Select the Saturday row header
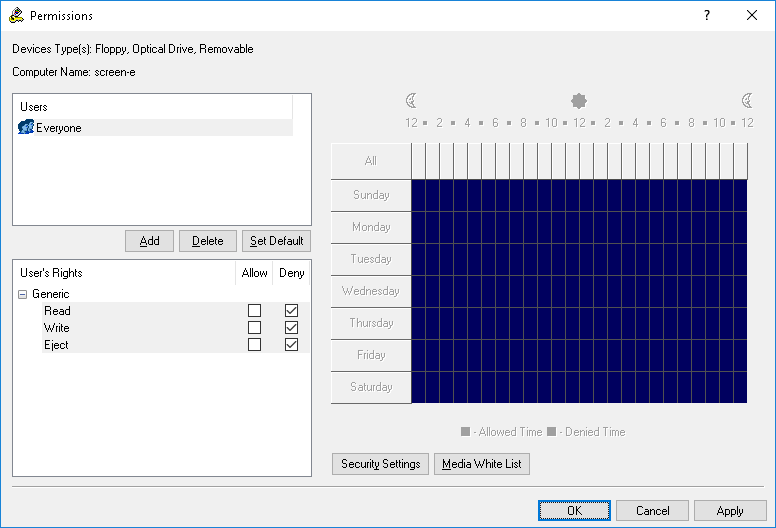Viewport: 776px width, 528px height. (x=371, y=387)
